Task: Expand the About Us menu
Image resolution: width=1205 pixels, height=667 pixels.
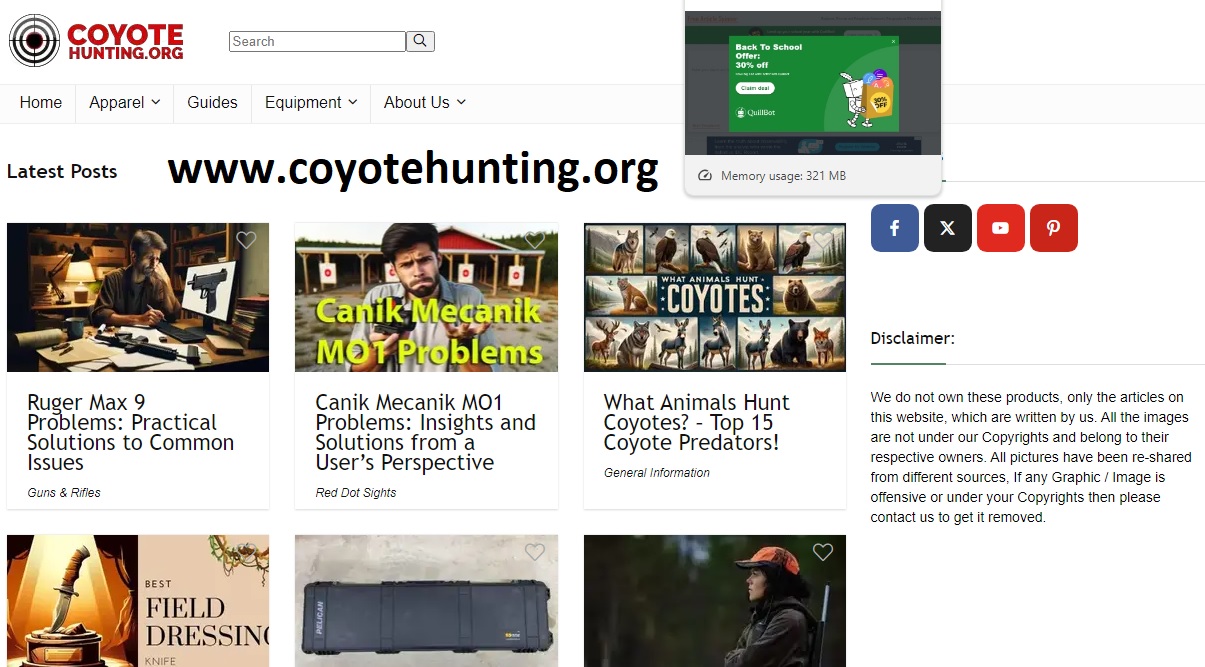Action: [424, 102]
